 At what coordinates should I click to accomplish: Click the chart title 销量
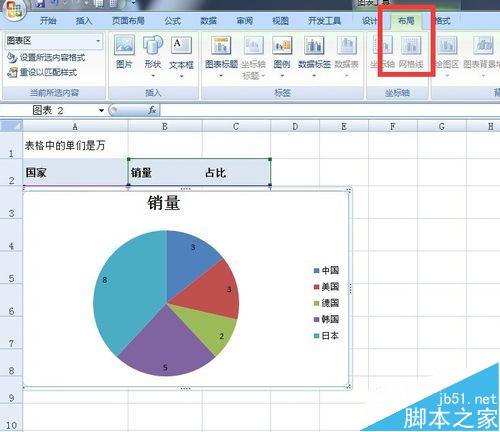164,203
